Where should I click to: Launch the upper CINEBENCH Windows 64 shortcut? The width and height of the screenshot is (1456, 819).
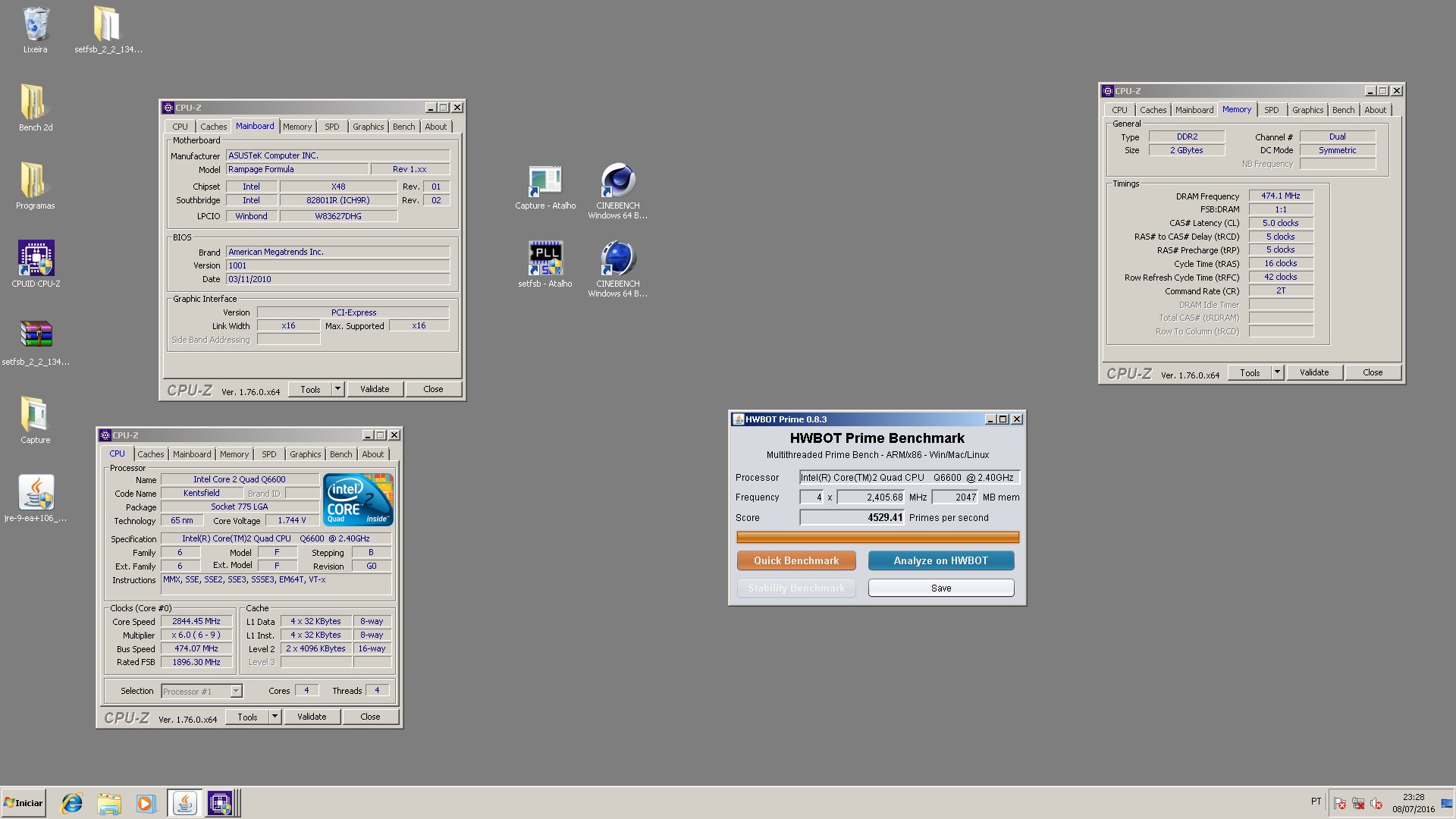pyautogui.click(x=618, y=191)
